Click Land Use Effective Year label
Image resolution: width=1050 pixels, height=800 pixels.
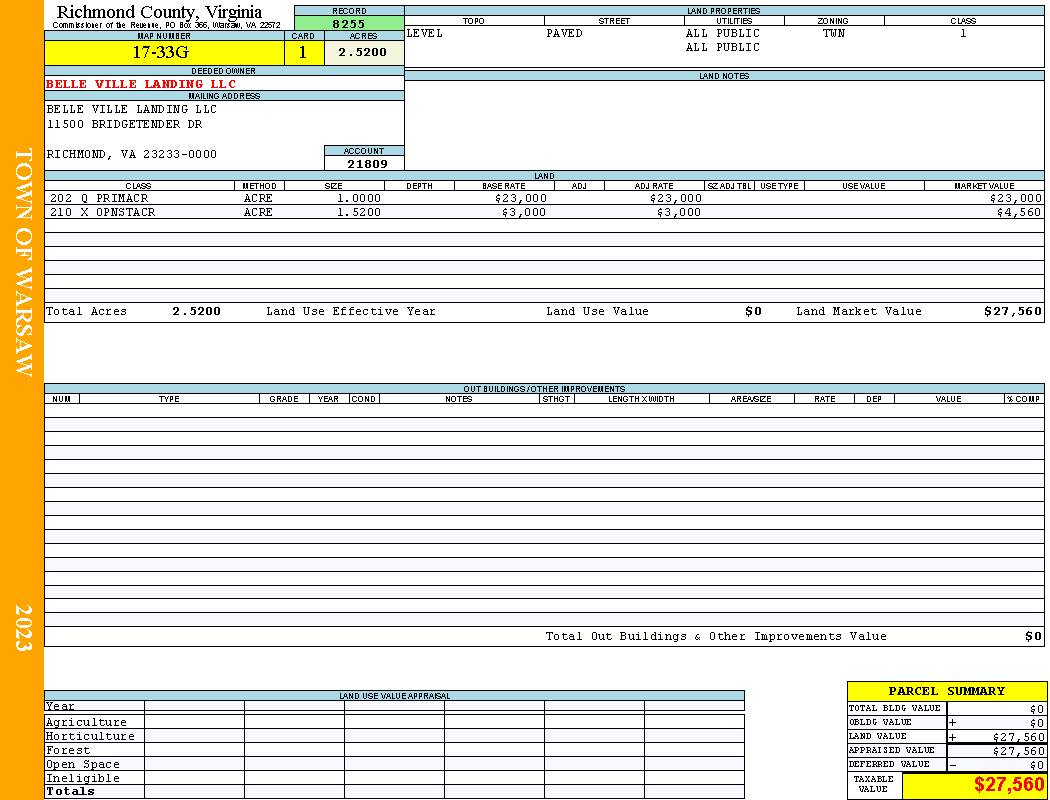pos(351,311)
